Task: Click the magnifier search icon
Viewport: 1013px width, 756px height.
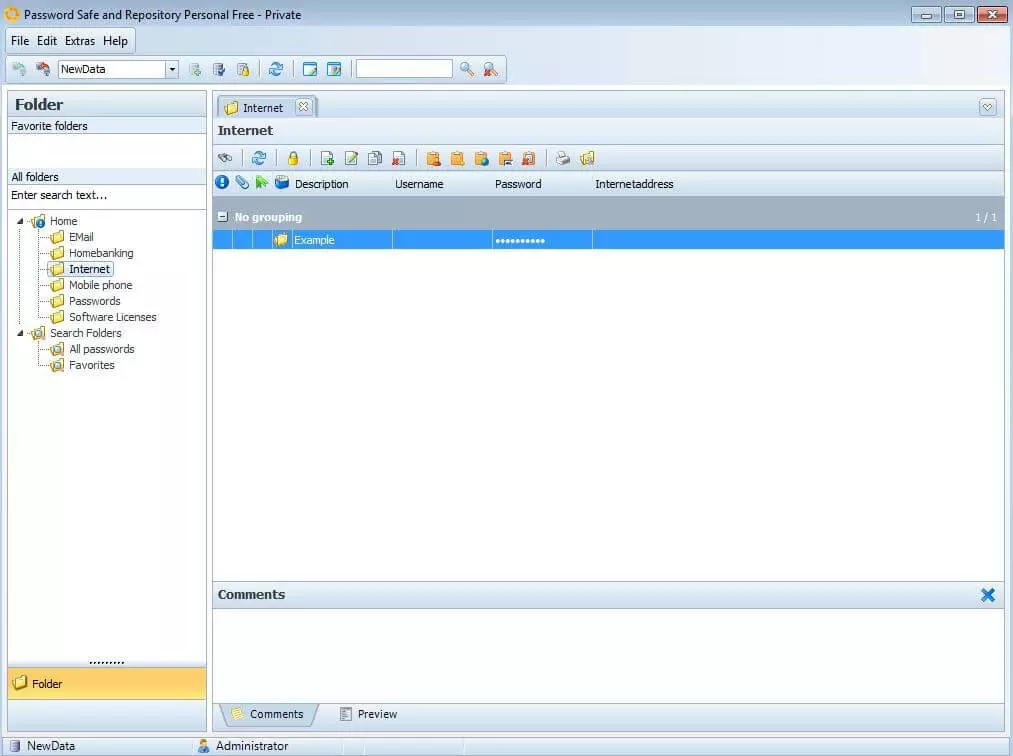Action: point(466,69)
